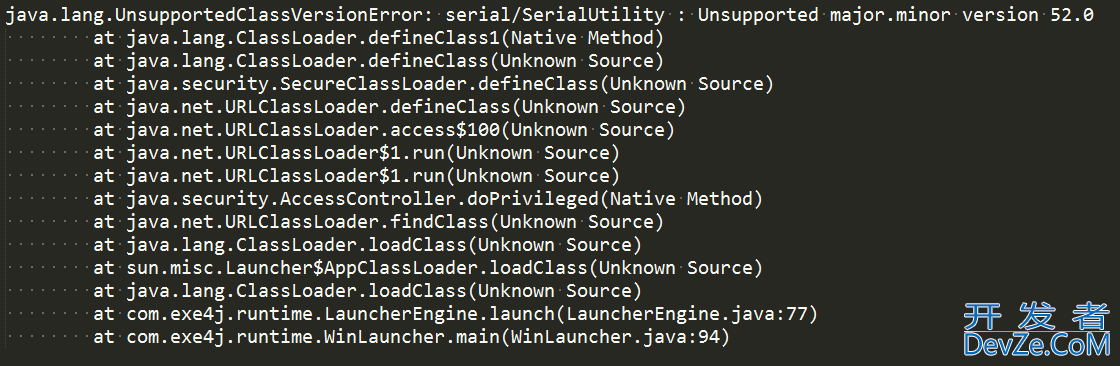
Task: Select the SecureClassLoader.defineClass stack line
Action: pos(434,84)
